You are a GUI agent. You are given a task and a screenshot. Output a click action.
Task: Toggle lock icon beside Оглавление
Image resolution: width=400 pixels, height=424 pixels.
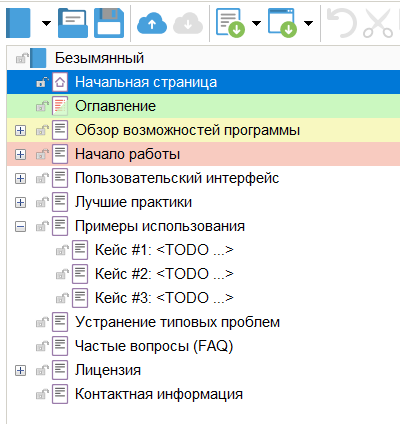(42, 106)
